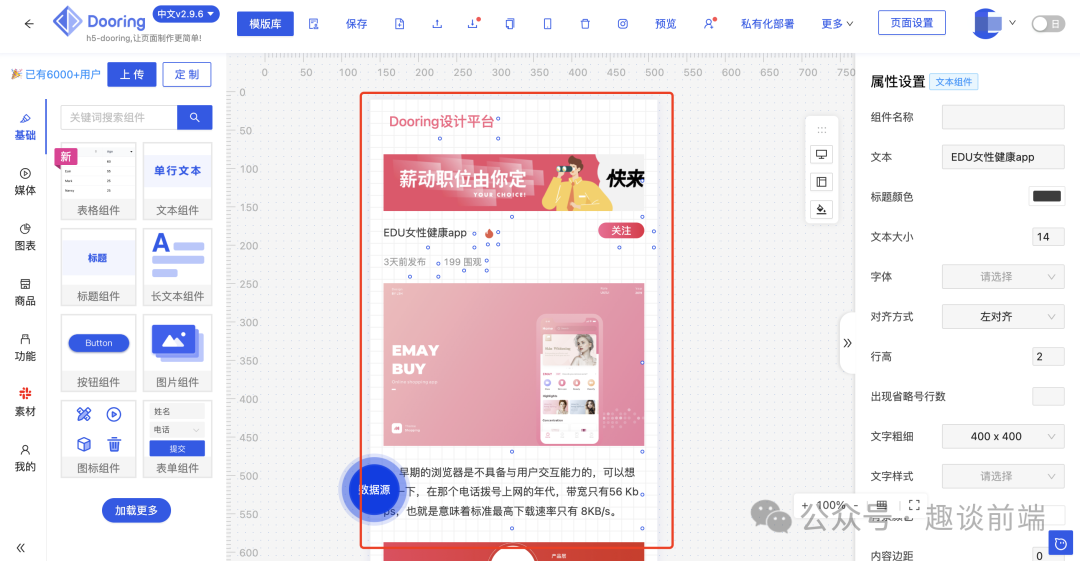Zoom in with the plus icon
This screenshot has height=561, width=1080.
coord(804,505)
